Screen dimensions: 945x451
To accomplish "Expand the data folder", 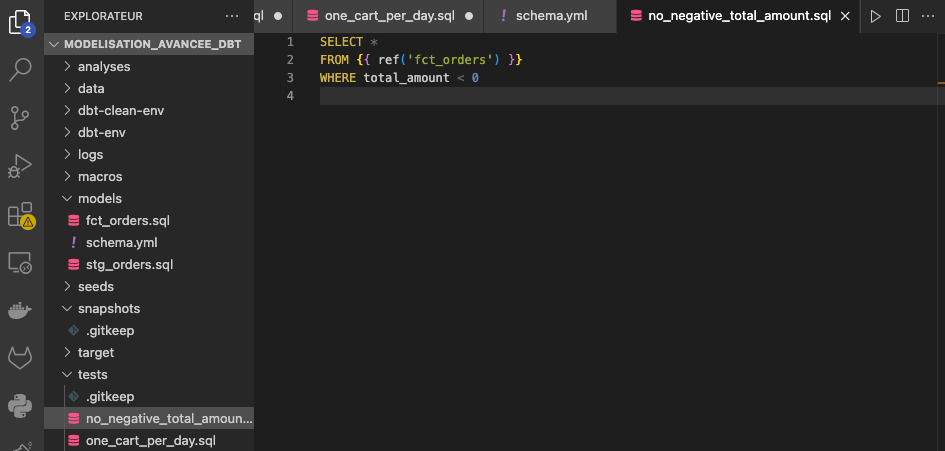I will [x=149, y=89].
